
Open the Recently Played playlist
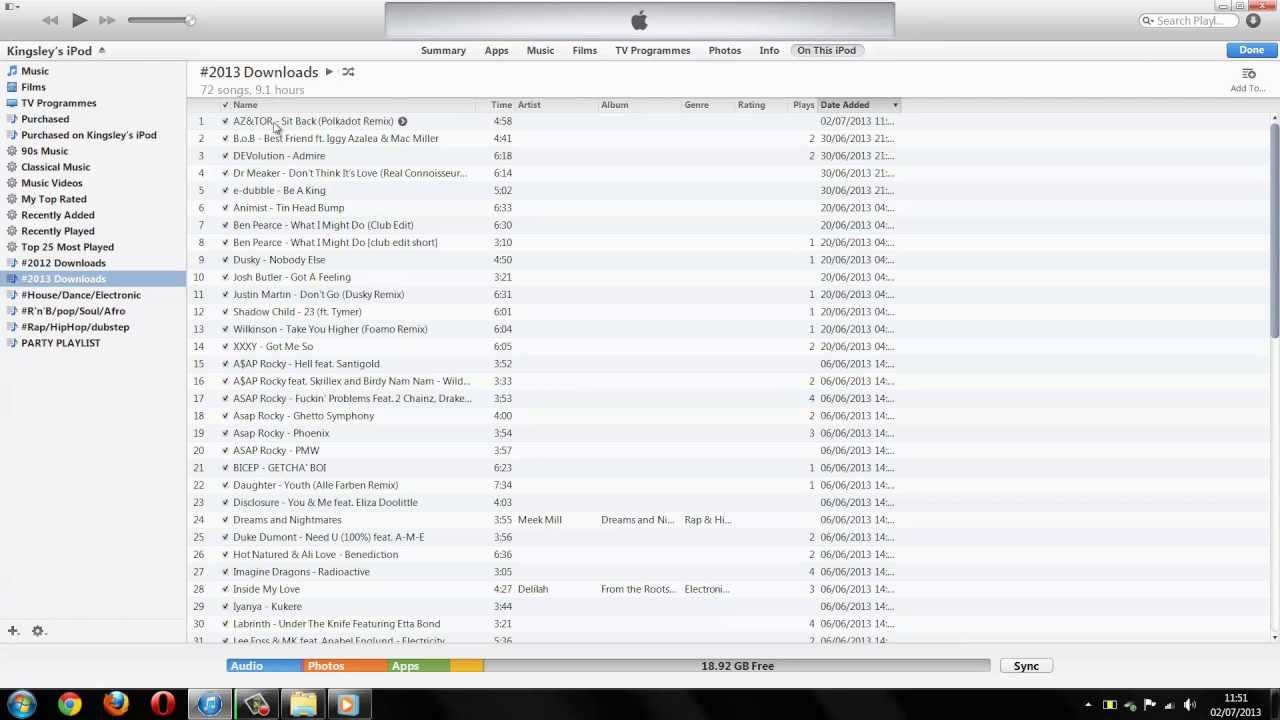[x=58, y=231]
